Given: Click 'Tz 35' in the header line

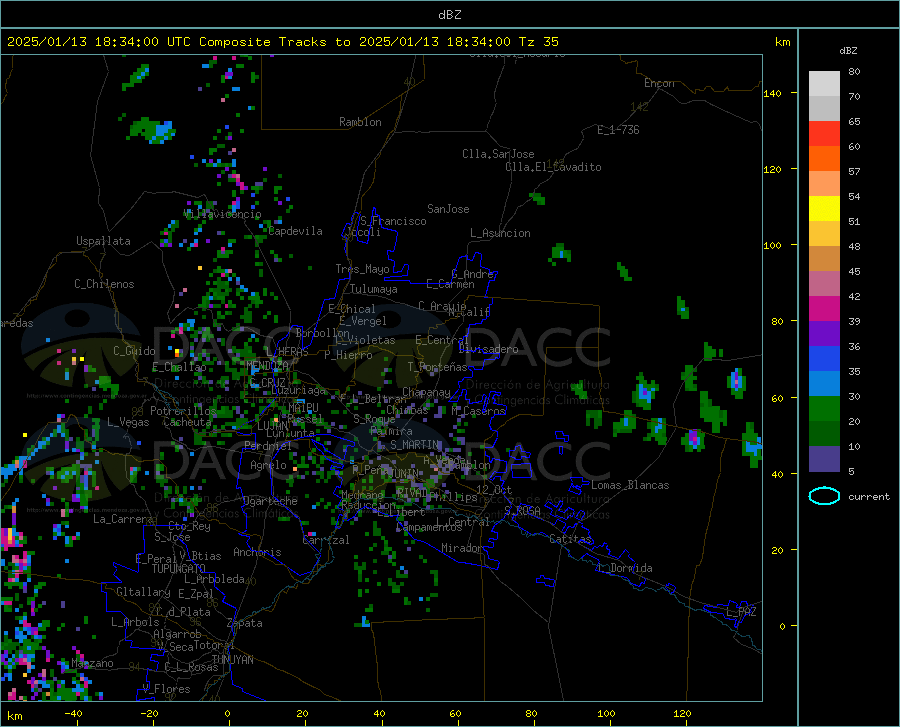Looking at the screenshot, I should point(538,42).
